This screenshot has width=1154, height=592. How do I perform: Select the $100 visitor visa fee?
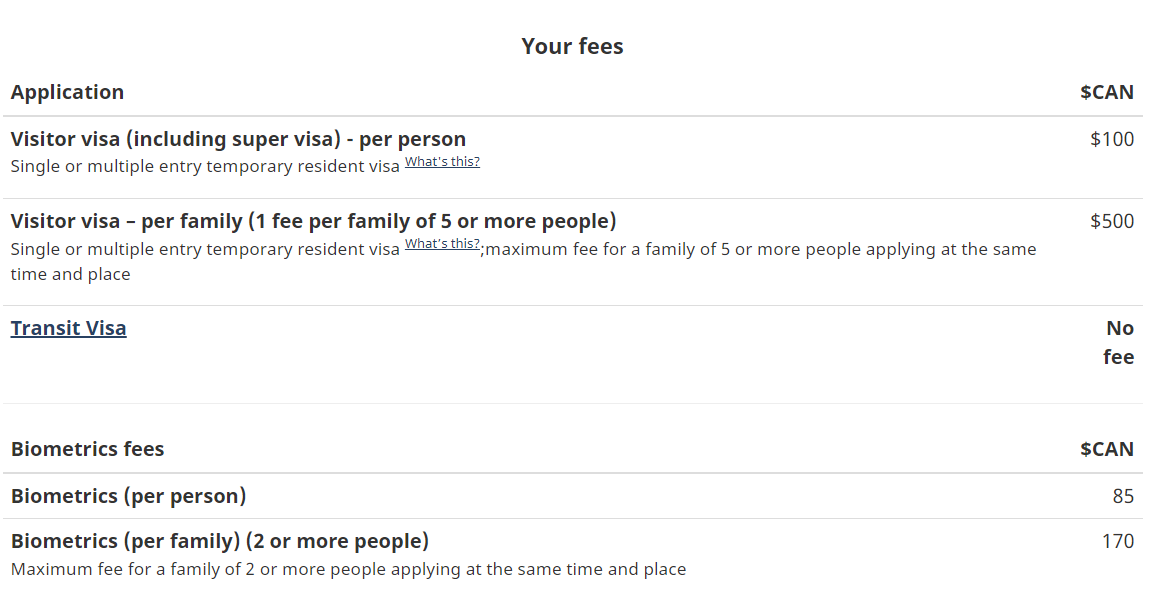1112,139
